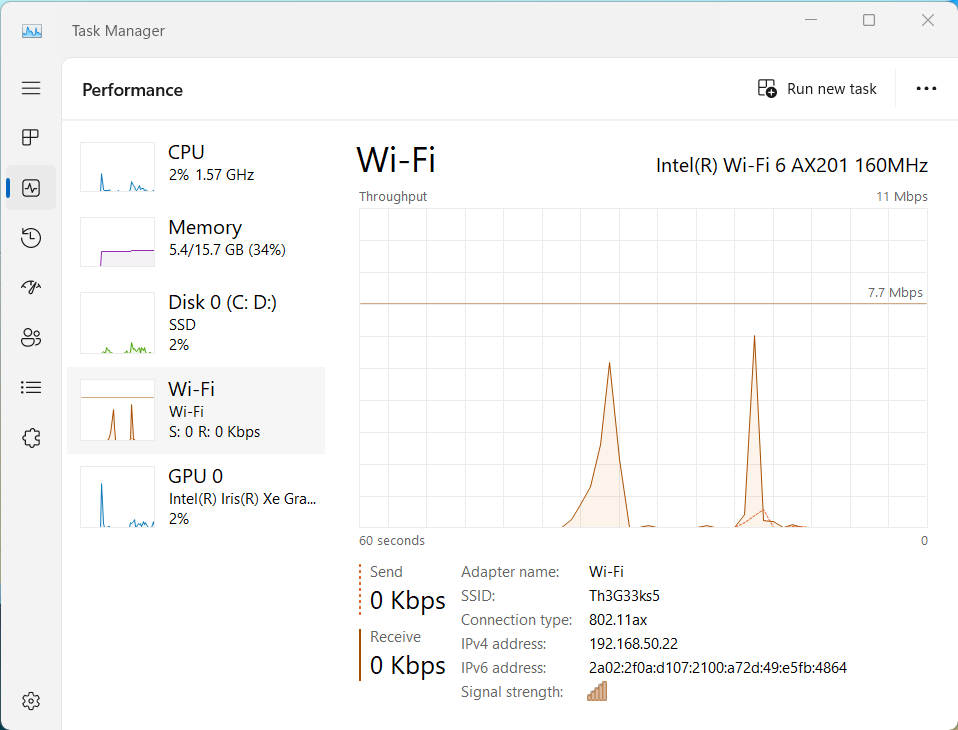Click the Adapter name value Wi-Fi
The width and height of the screenshot is (958, 730).
606,572
